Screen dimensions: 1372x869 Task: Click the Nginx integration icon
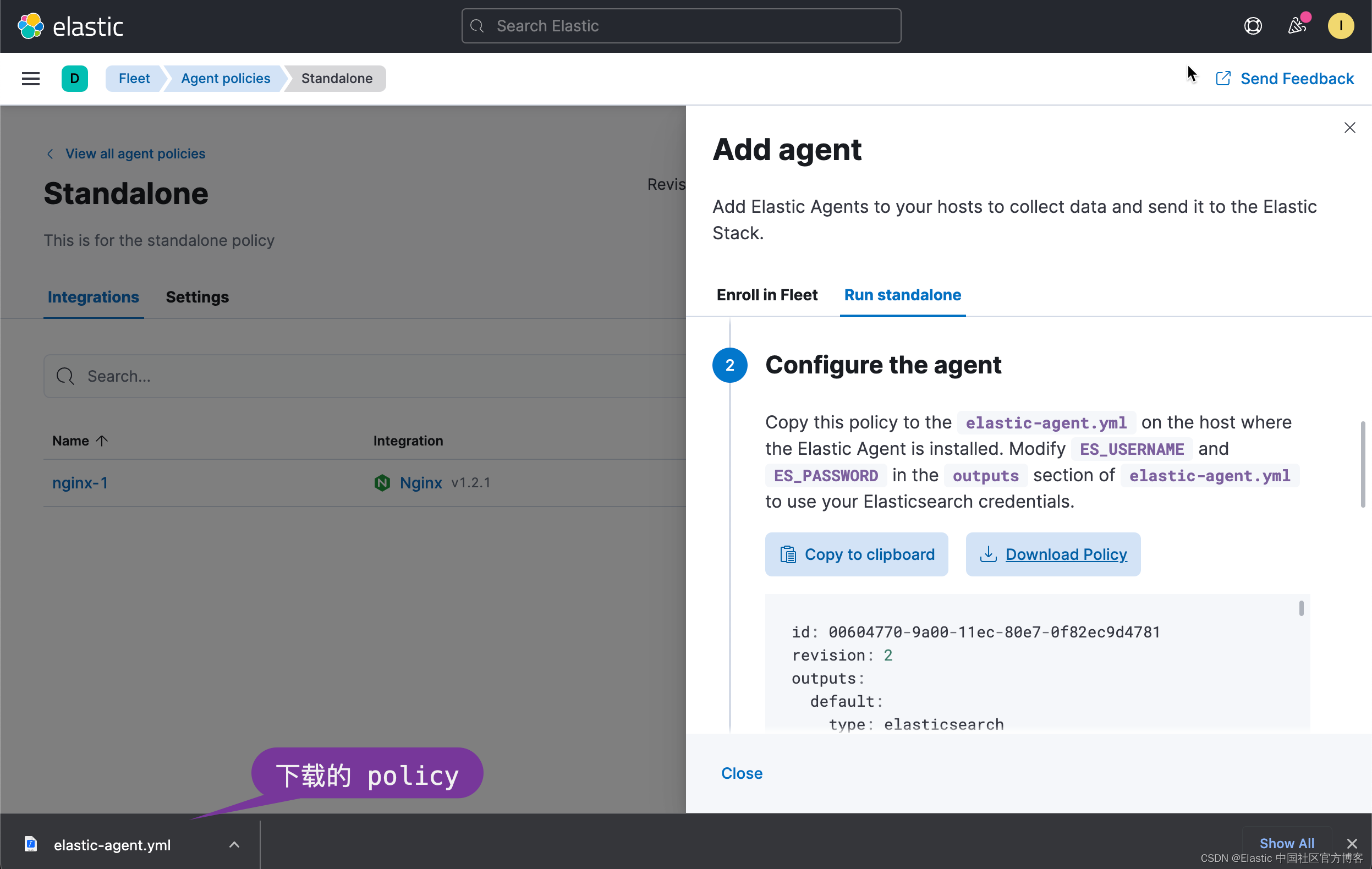click(382, 483)
